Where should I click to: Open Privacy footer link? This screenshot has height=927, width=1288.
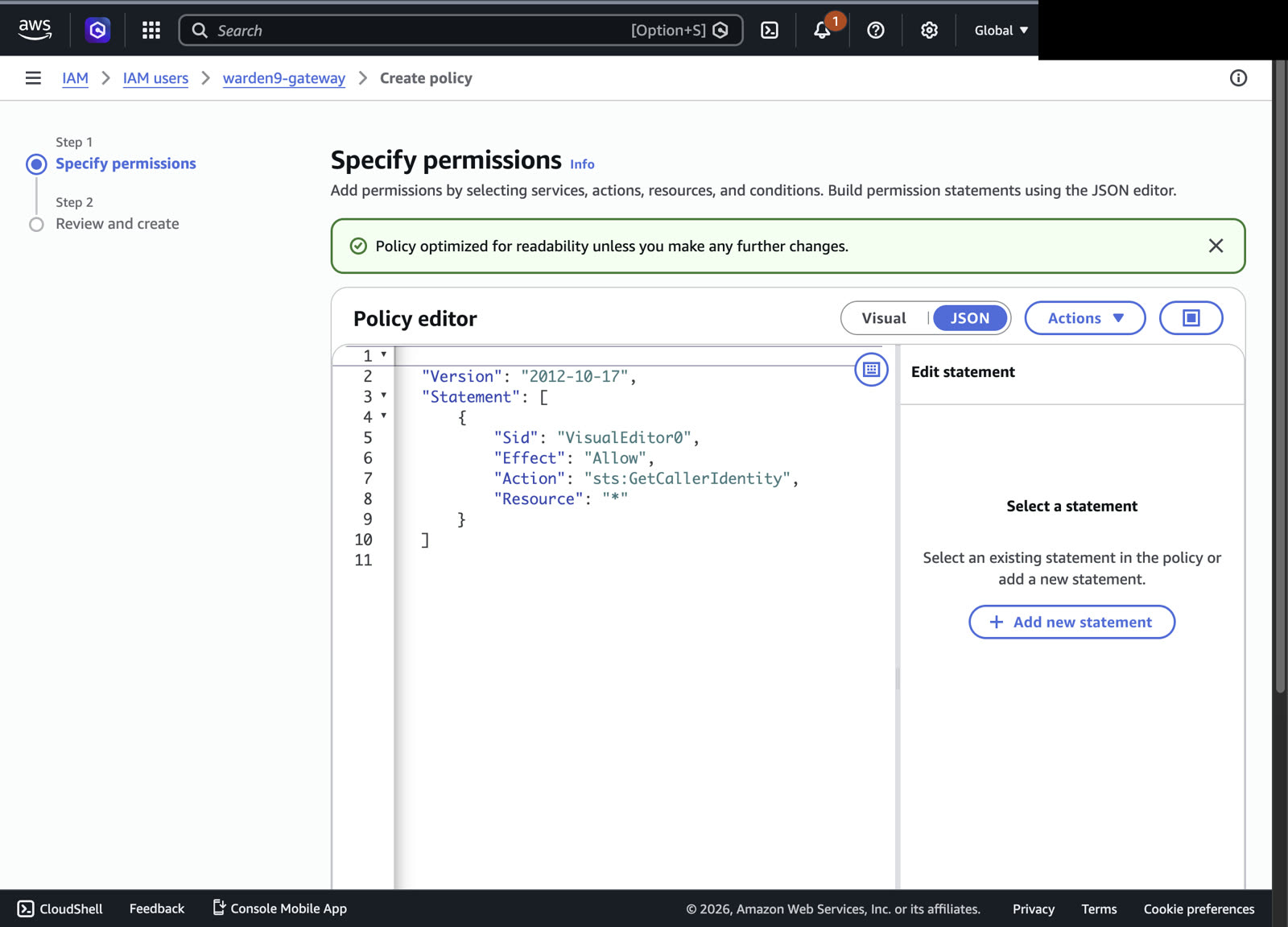pyautogui.click(x=1034, y=909)
